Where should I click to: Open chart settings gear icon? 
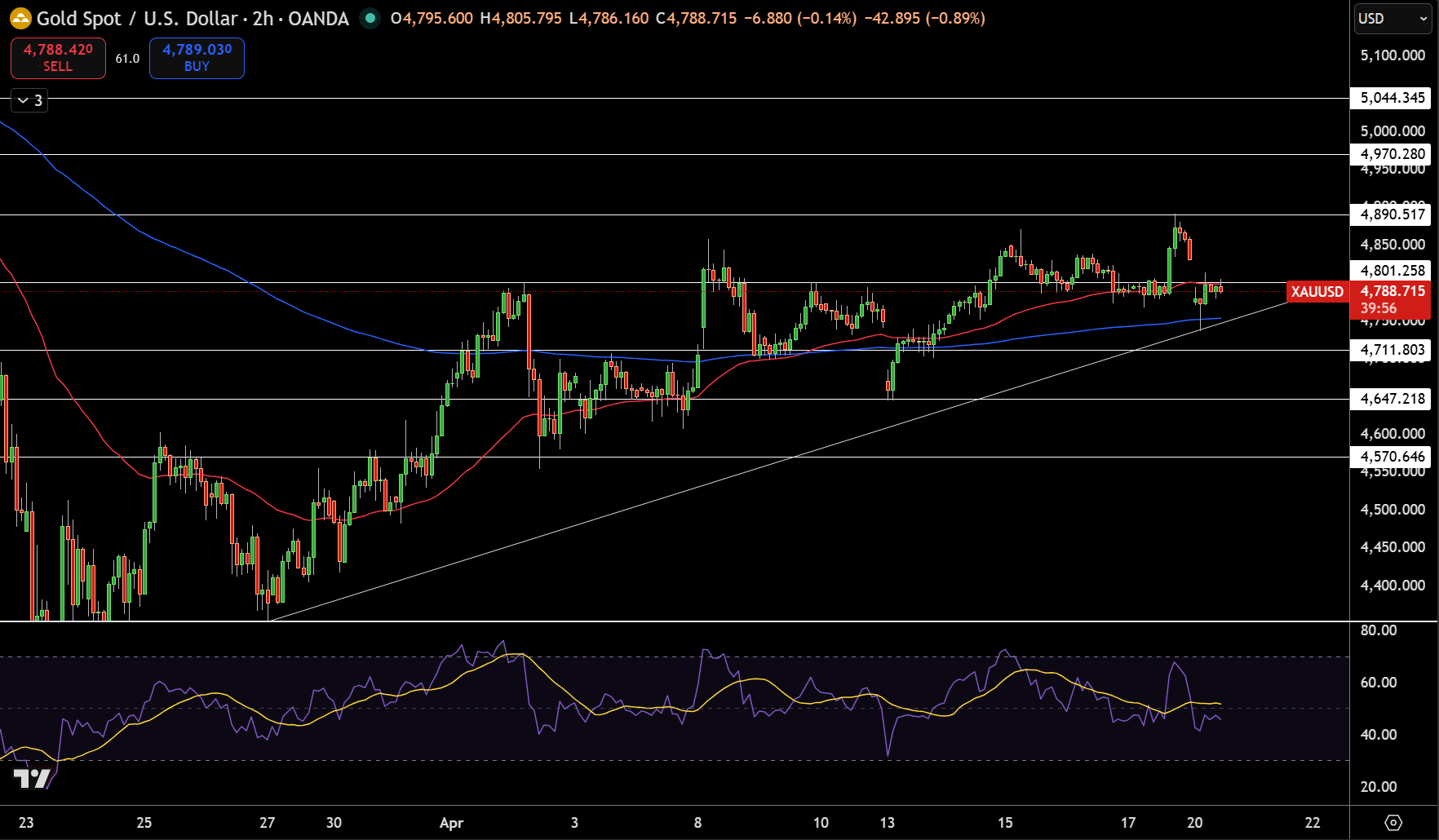coord(1393,822)
